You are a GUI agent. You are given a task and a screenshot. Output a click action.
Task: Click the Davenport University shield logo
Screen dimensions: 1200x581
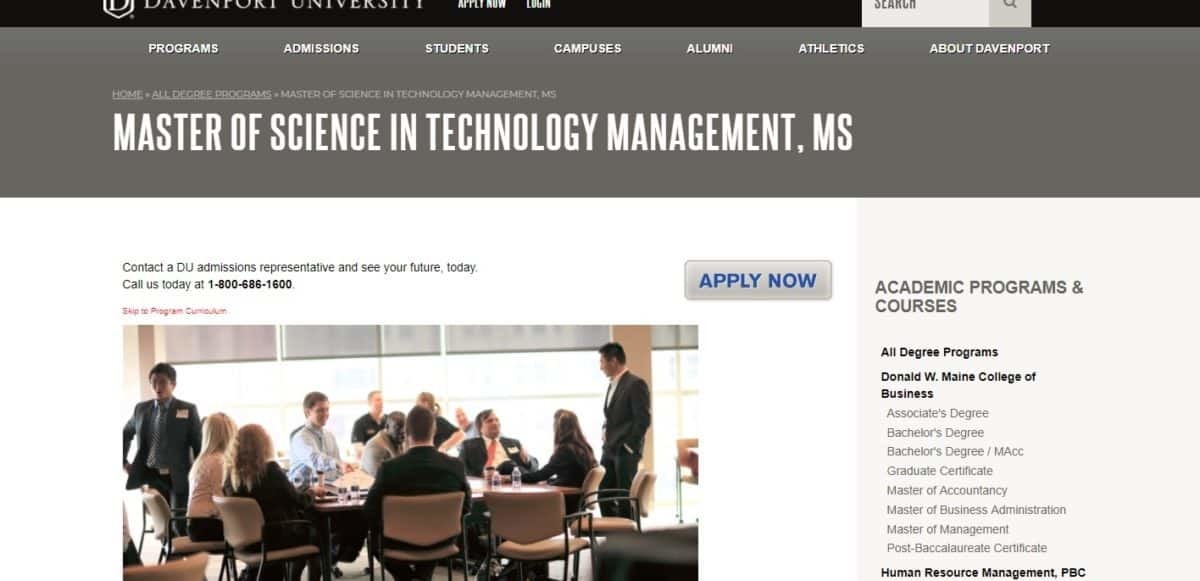click(118, 8)
